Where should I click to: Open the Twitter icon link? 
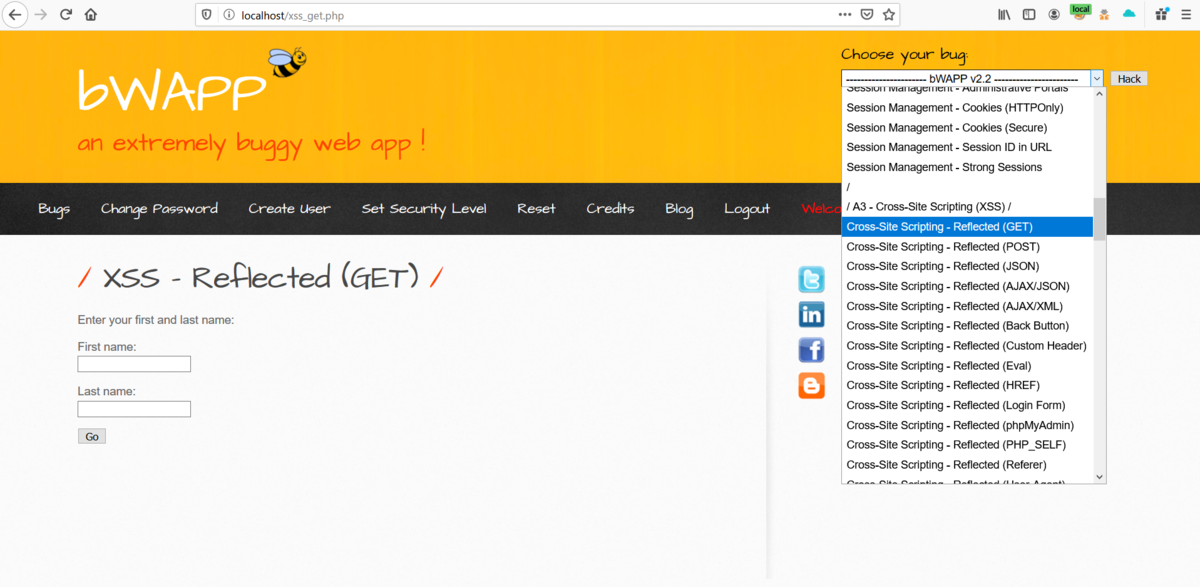click(811, 280)
